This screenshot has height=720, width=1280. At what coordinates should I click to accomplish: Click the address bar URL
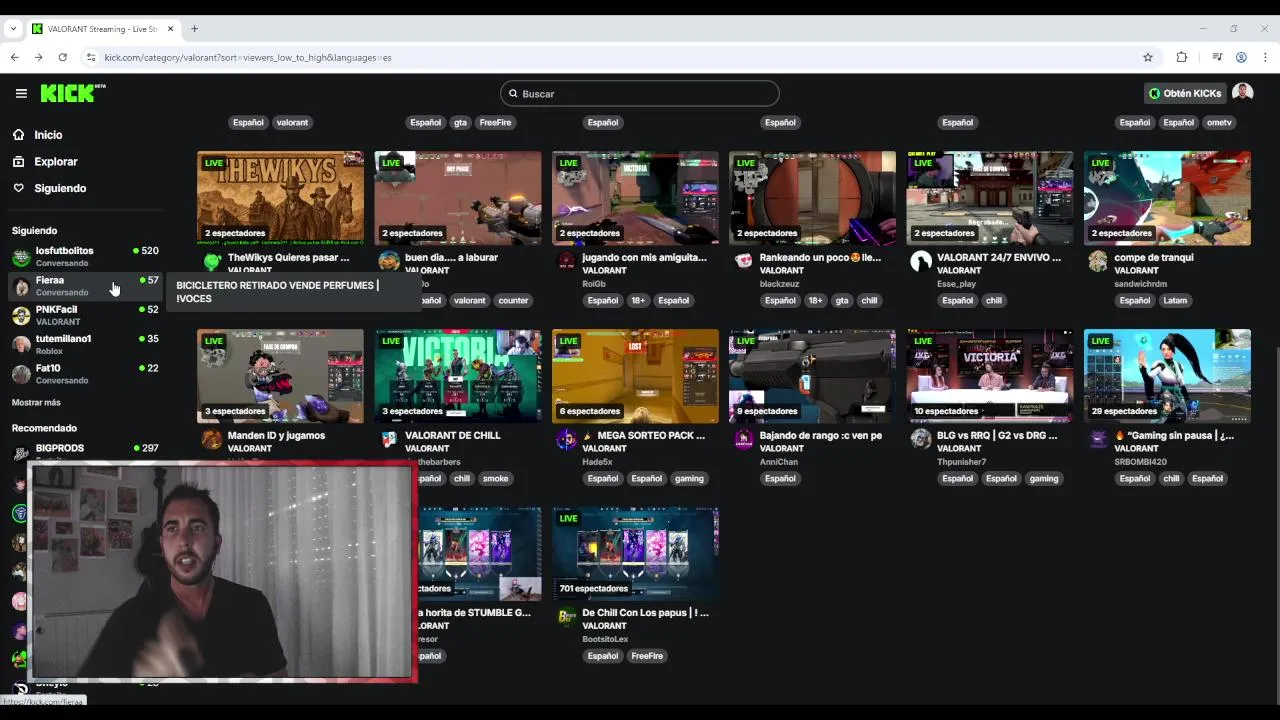click(248, 57)
